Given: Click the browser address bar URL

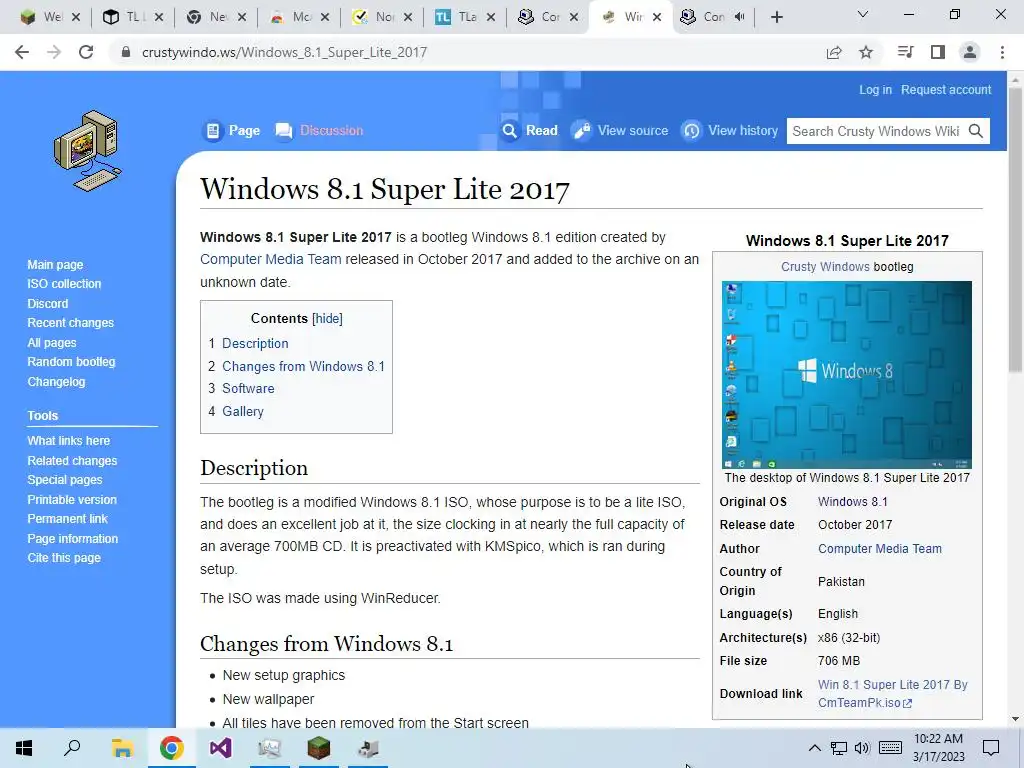Looking at the screenshot, I should point(284,52).
